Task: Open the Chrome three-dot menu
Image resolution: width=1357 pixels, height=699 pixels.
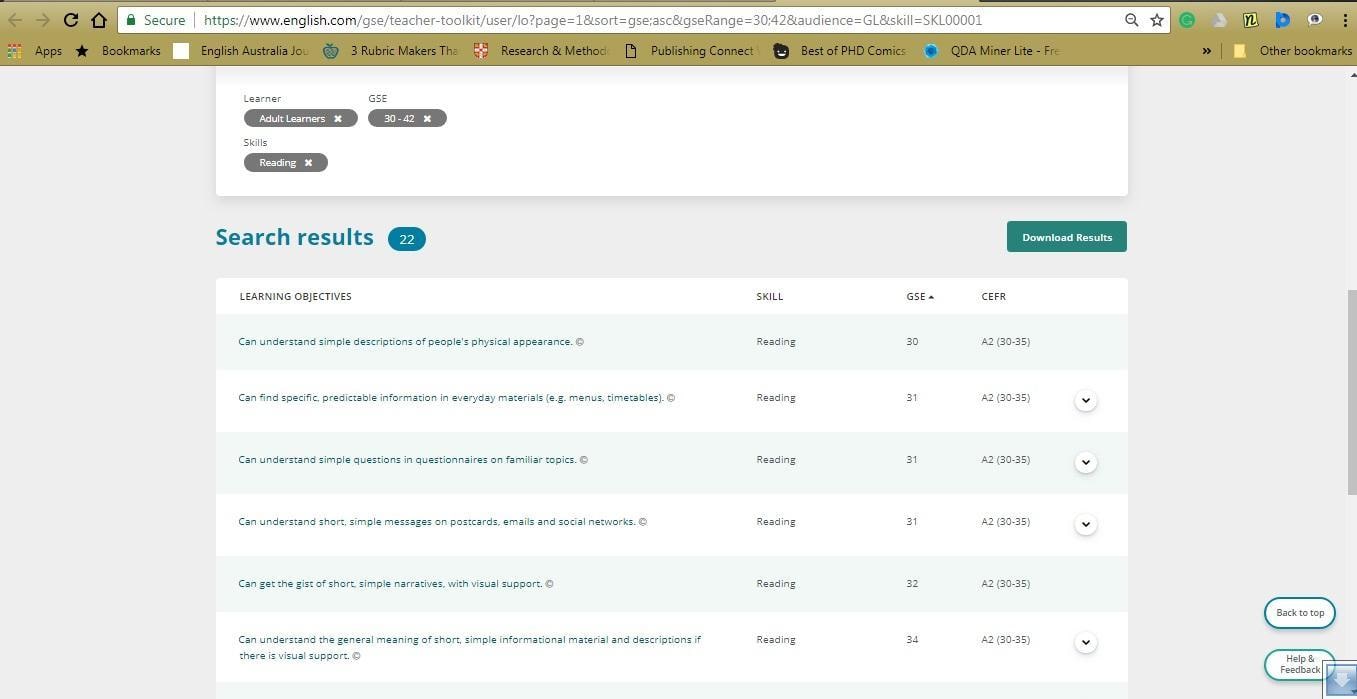Action: pyautogui.click(x=1344, y=20)
